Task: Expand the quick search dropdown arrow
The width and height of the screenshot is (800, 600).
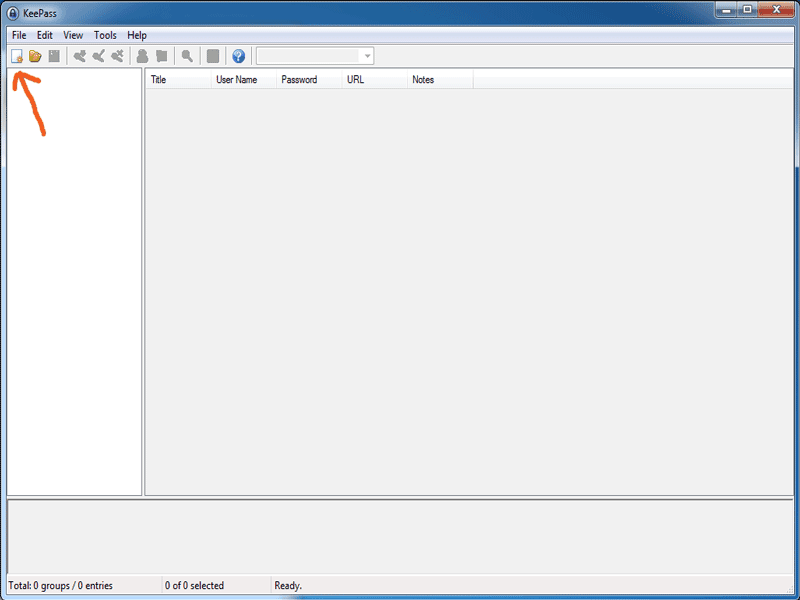Action: pyautogui.click(x=367, y=57)
